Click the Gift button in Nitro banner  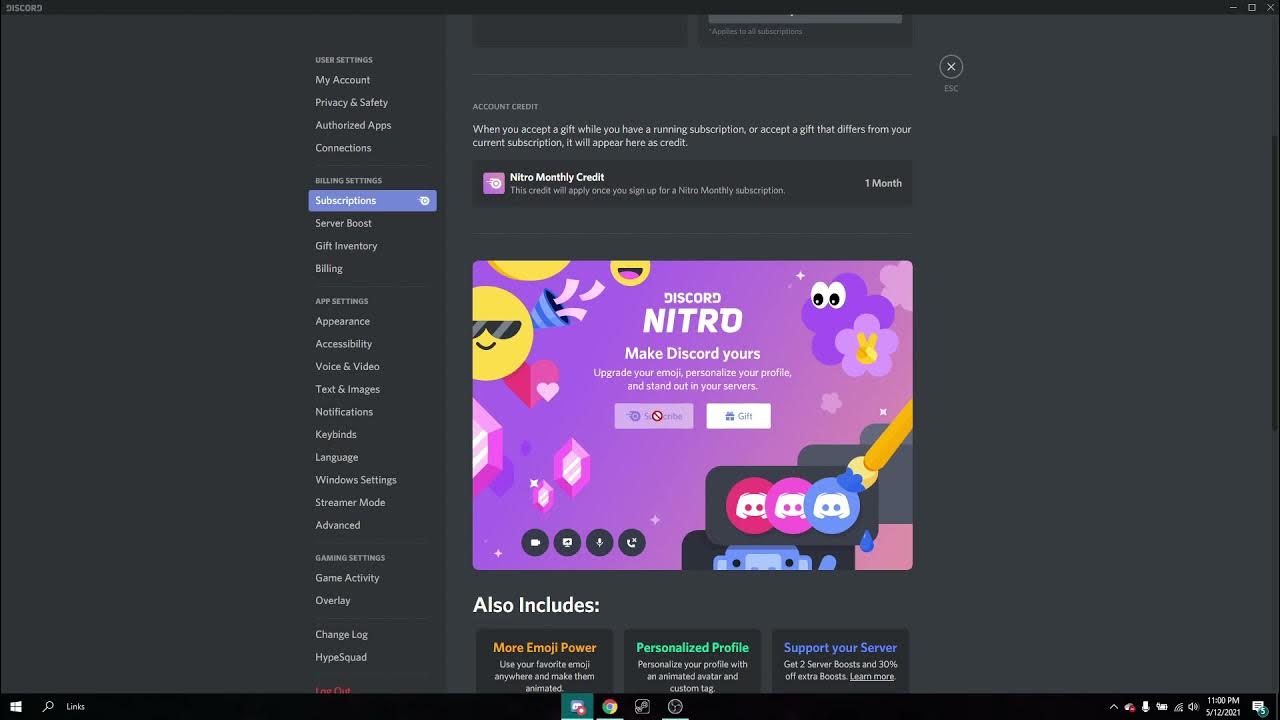(738, 416)
